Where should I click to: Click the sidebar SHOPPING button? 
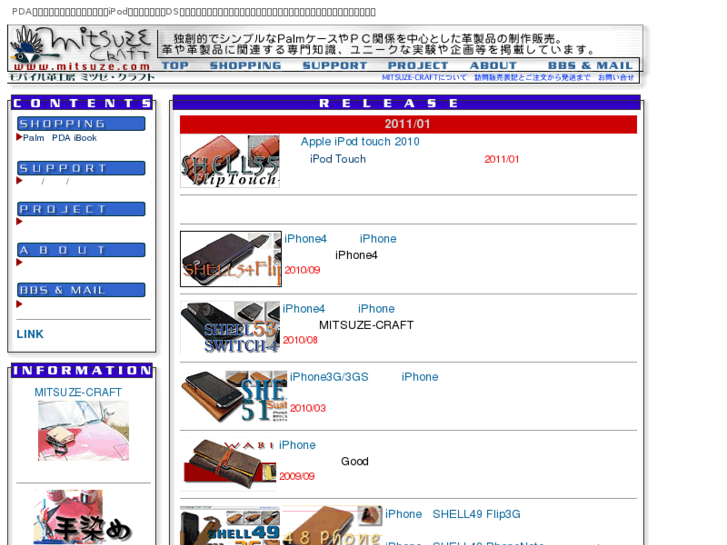[x=81, y=124]
